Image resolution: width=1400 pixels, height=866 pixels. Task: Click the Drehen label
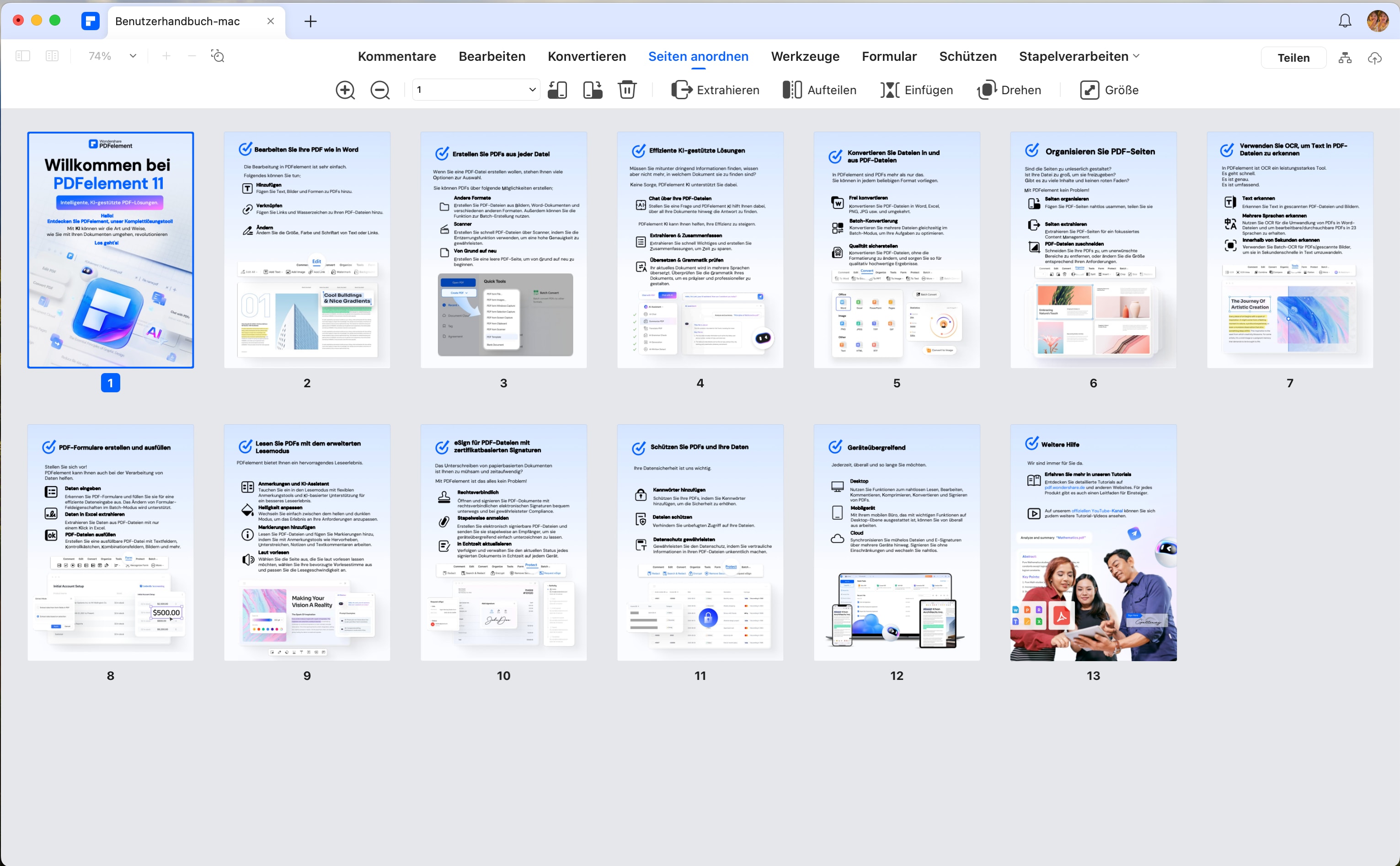point(1021,90)
